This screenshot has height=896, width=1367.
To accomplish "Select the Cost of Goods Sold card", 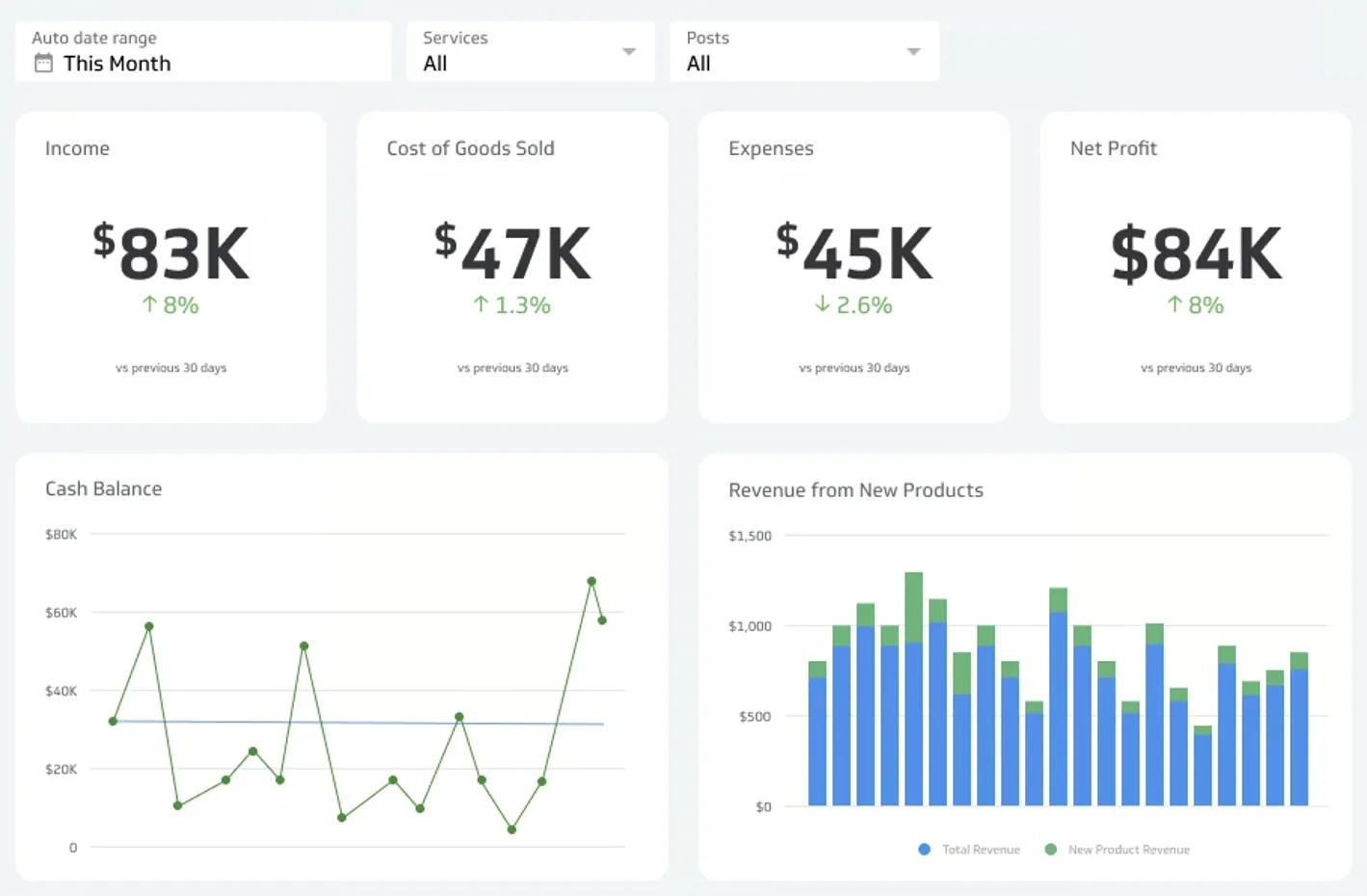I will (513, 267).
